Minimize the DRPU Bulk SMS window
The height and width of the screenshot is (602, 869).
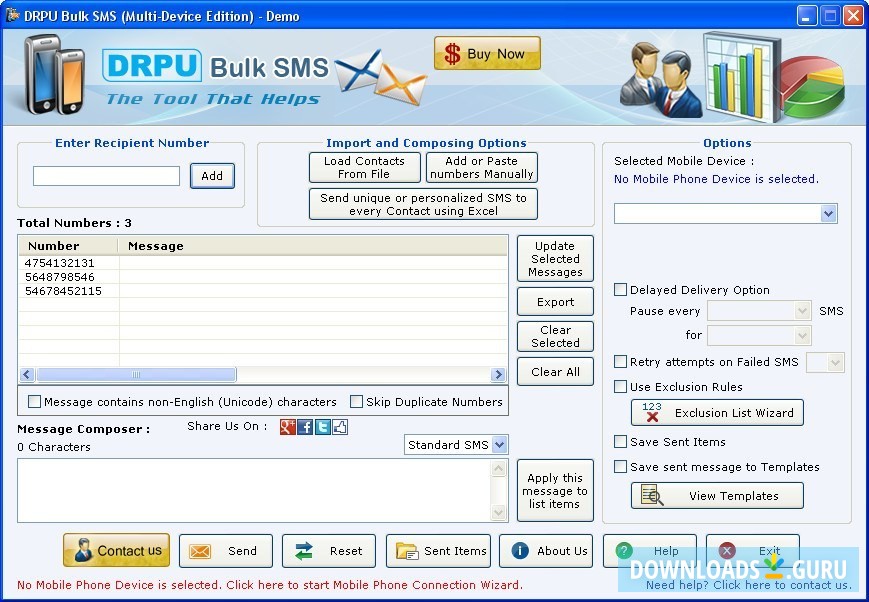click(x=807, y=16)
